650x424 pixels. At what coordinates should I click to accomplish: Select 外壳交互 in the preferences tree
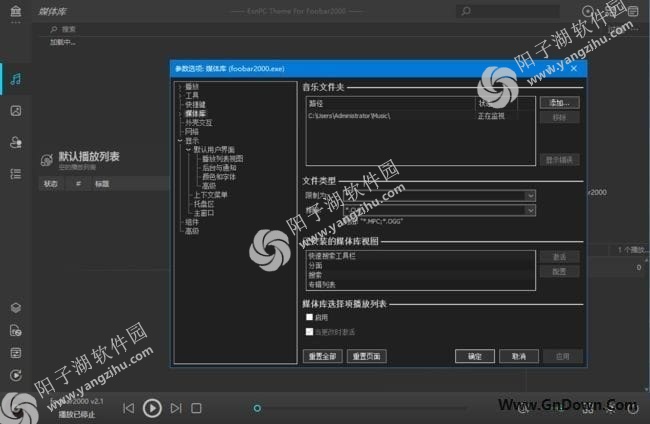(x=199, y=123)
